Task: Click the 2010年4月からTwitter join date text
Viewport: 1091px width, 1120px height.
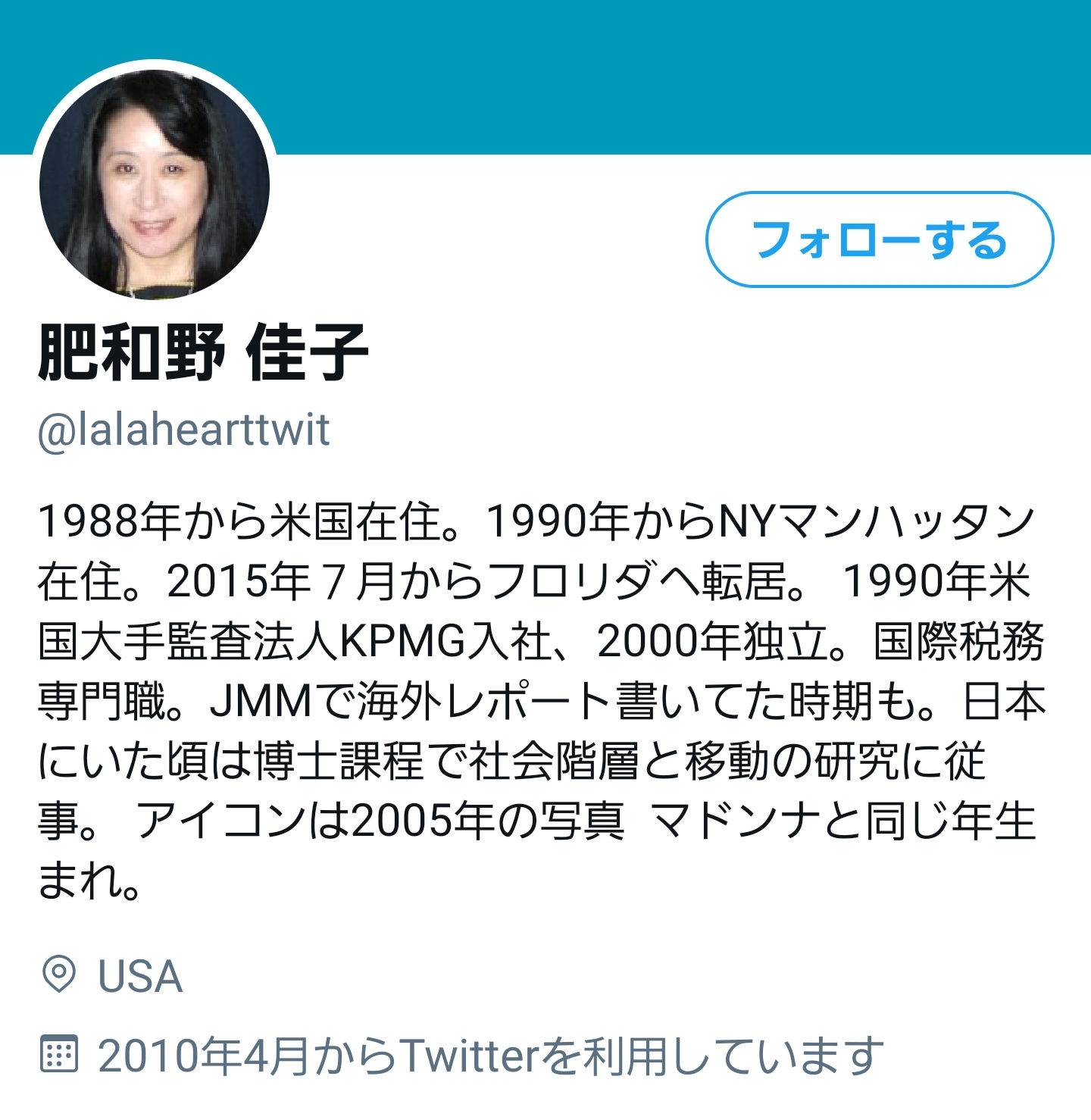Action: click(x=490, y=1055)
